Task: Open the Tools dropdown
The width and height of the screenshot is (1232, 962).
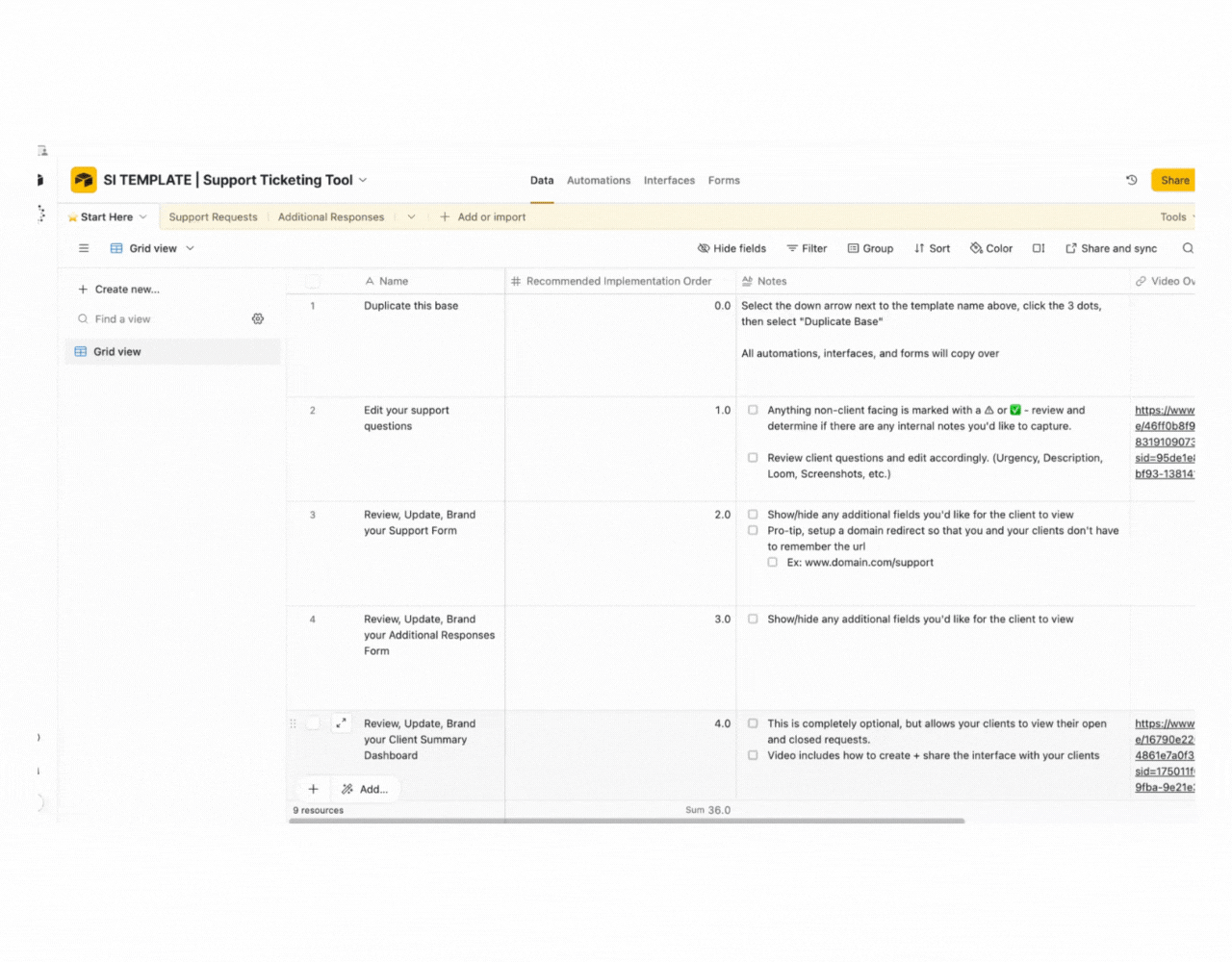Action: pos(1177,217)
